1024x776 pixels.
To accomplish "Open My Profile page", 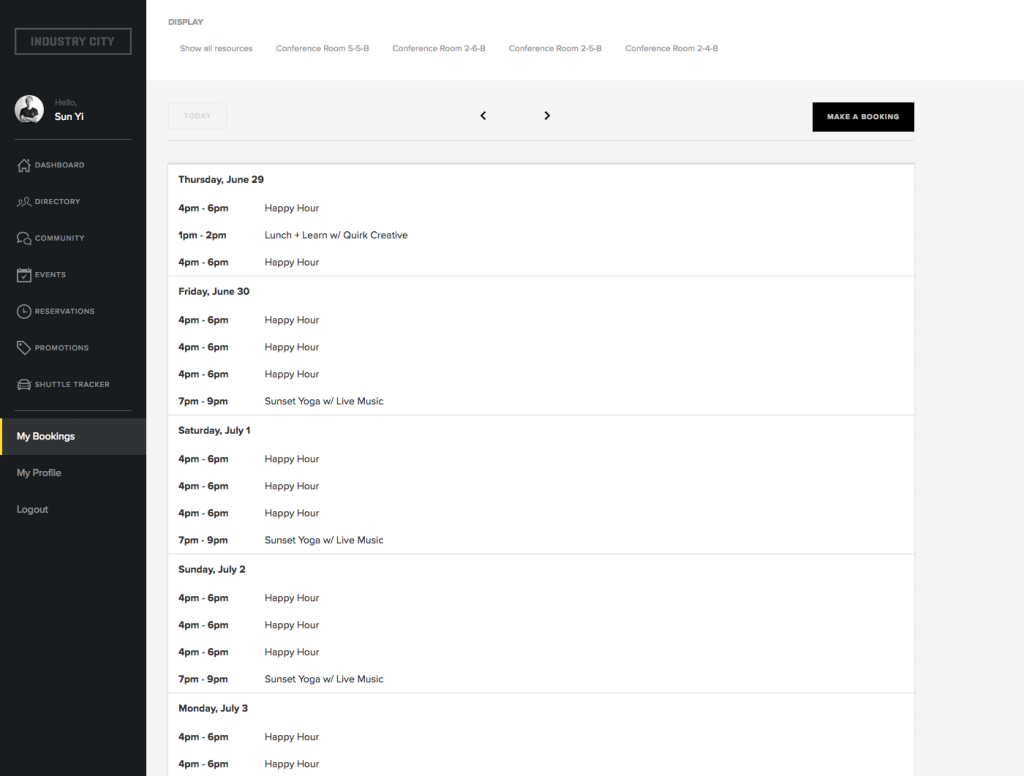I will [x=39, y=473].
